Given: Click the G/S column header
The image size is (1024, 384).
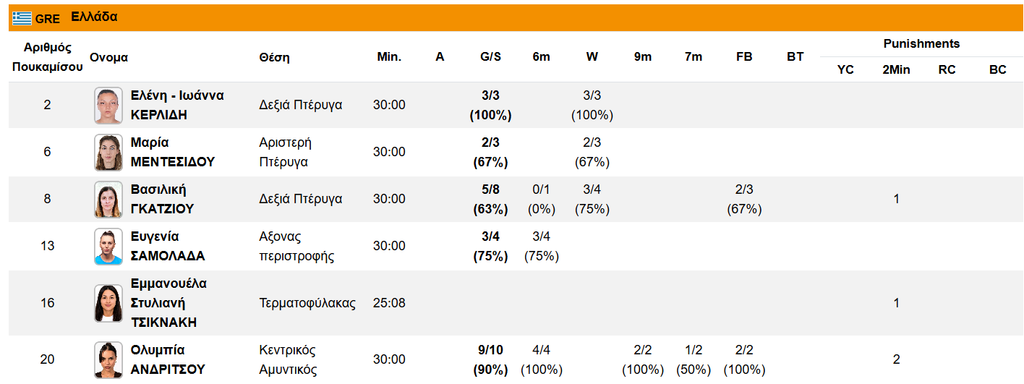Looking at the screenshot, I should (490, 57).
